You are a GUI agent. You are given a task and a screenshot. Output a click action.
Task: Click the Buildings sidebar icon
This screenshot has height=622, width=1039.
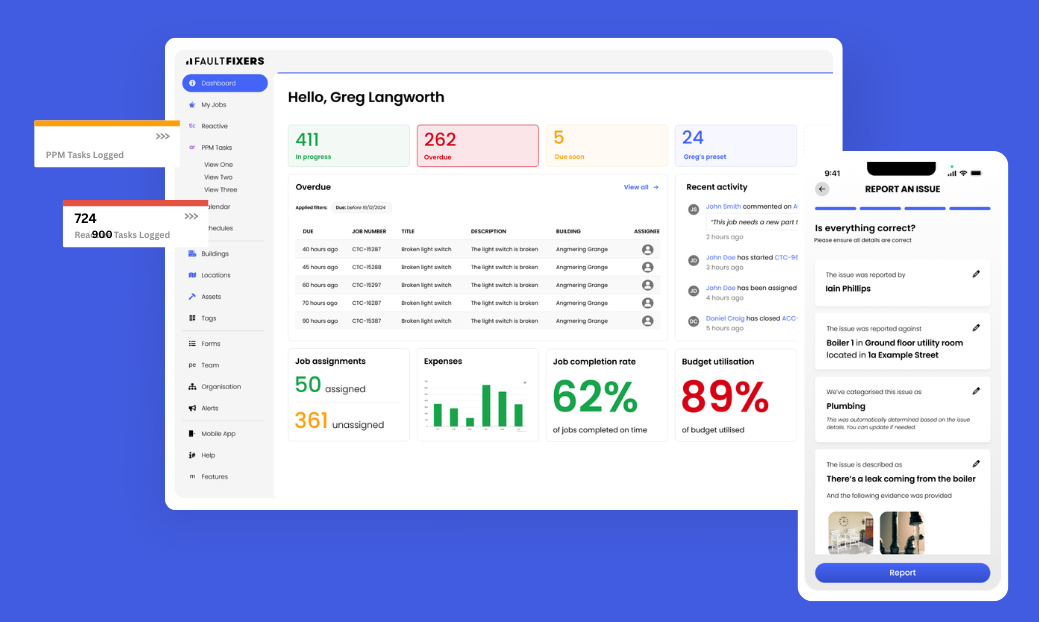click(x=192, y=254)
